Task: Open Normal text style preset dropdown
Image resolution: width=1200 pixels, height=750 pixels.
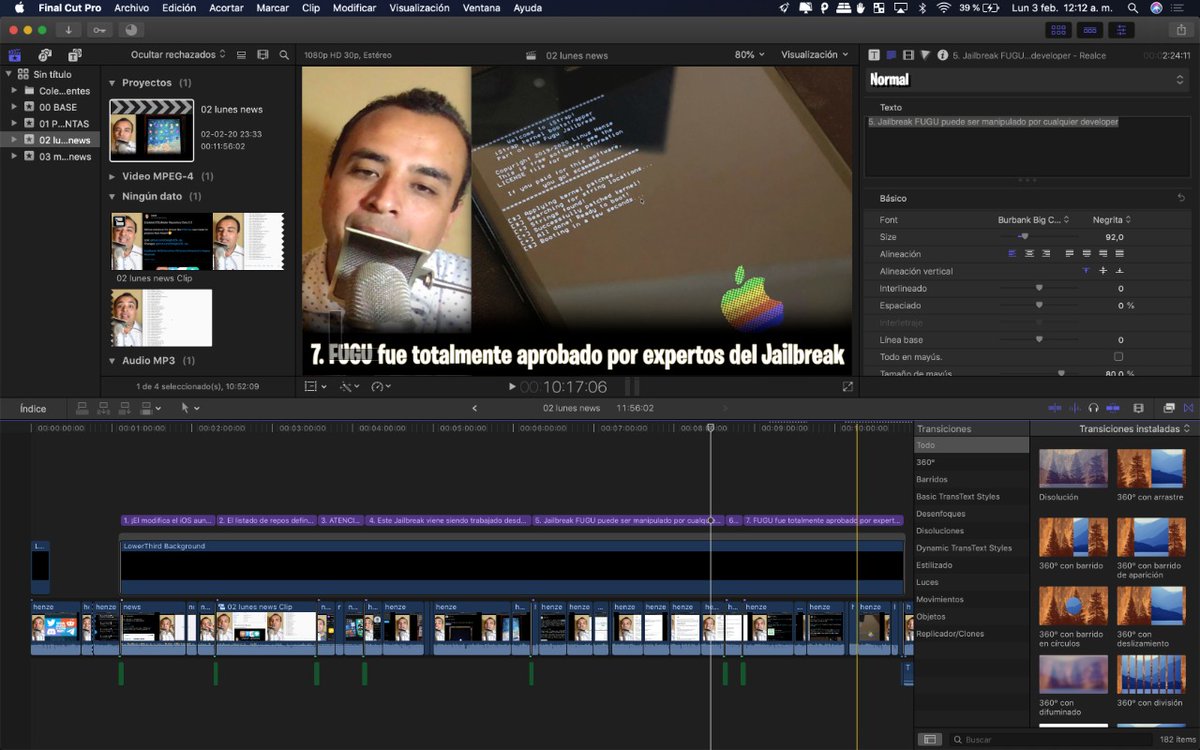Action: pyautogui.click(x=1026, y=79)
